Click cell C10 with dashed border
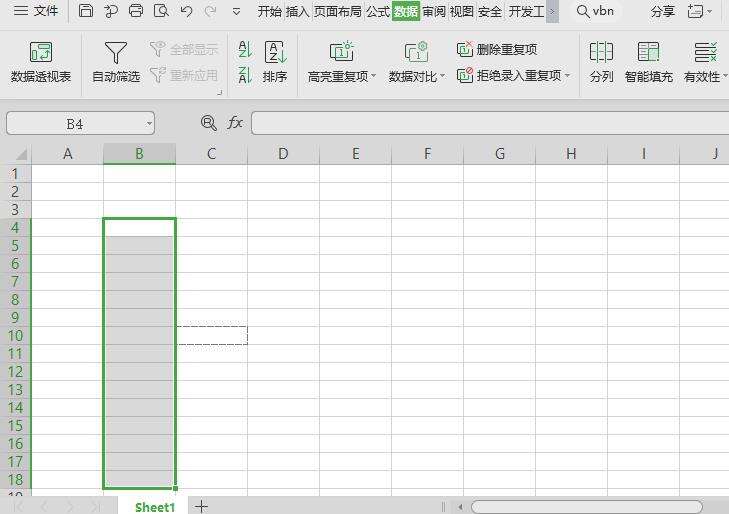The image size is (729, 514). pyautogui.click(x=212, y=336)
